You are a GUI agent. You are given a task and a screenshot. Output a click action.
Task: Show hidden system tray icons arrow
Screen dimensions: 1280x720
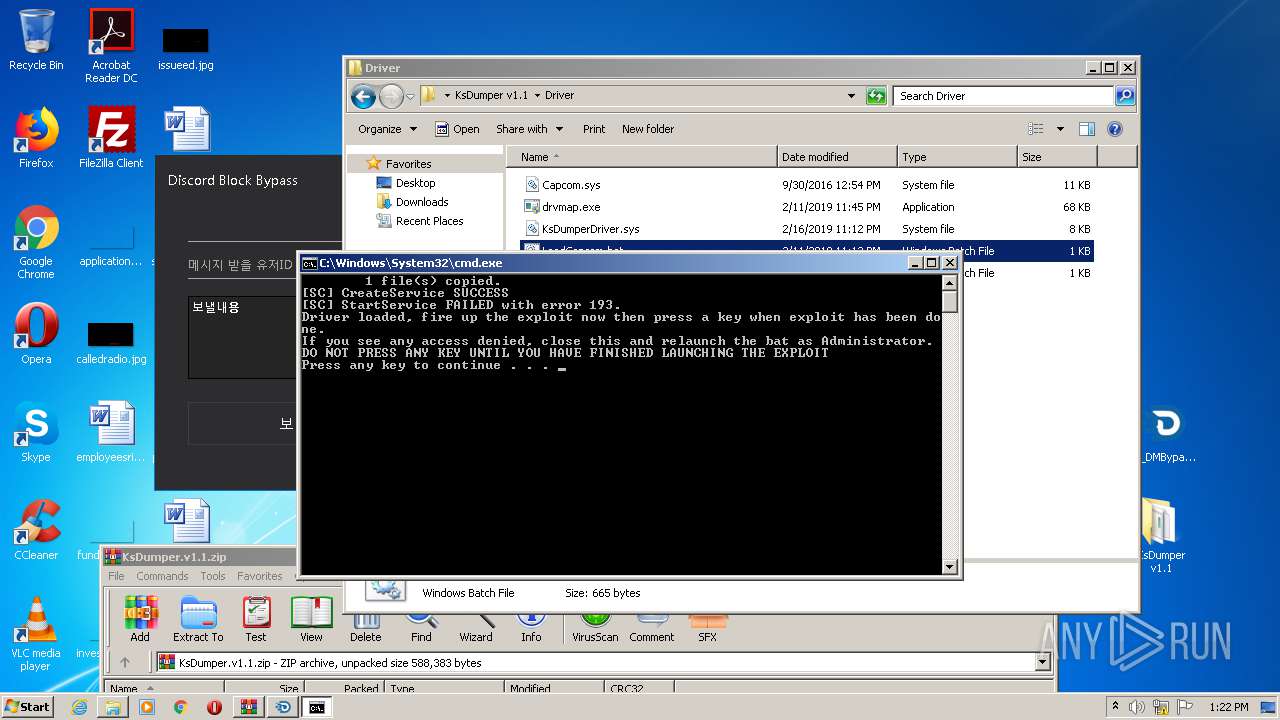pyautogui.click(x=1116, y=707)
